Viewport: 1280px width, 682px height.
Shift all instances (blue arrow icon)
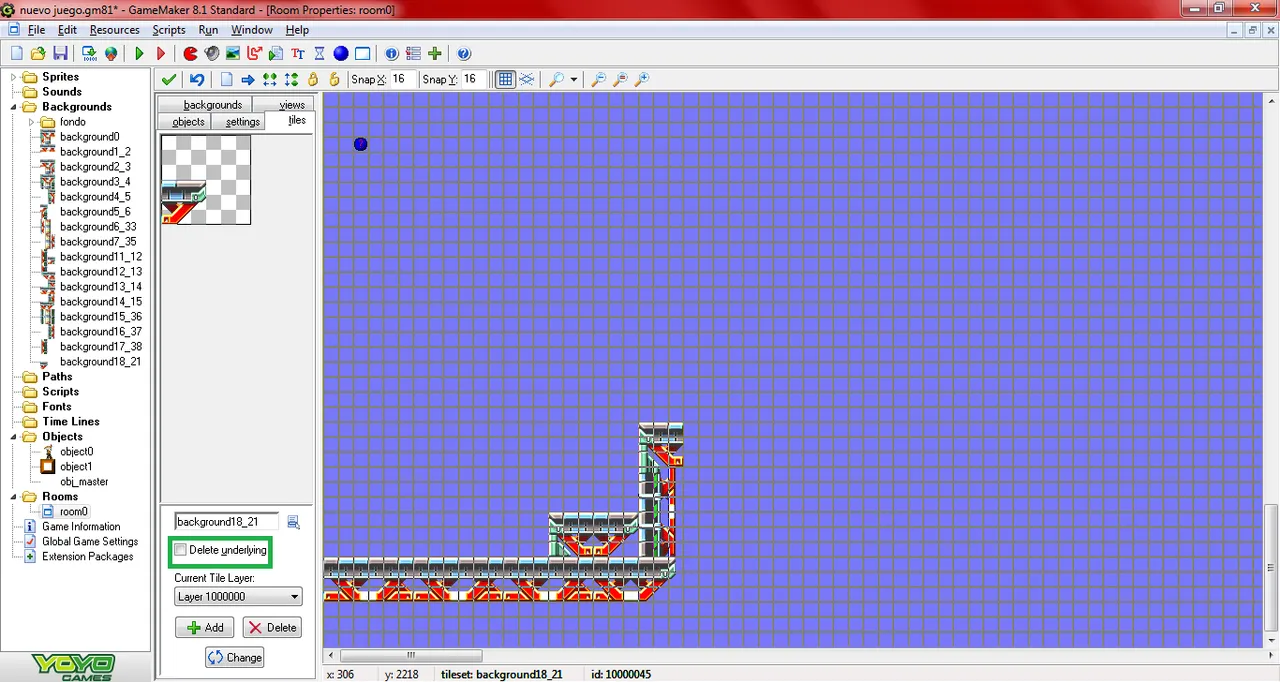pyautogui.click(x=248, y=79)
